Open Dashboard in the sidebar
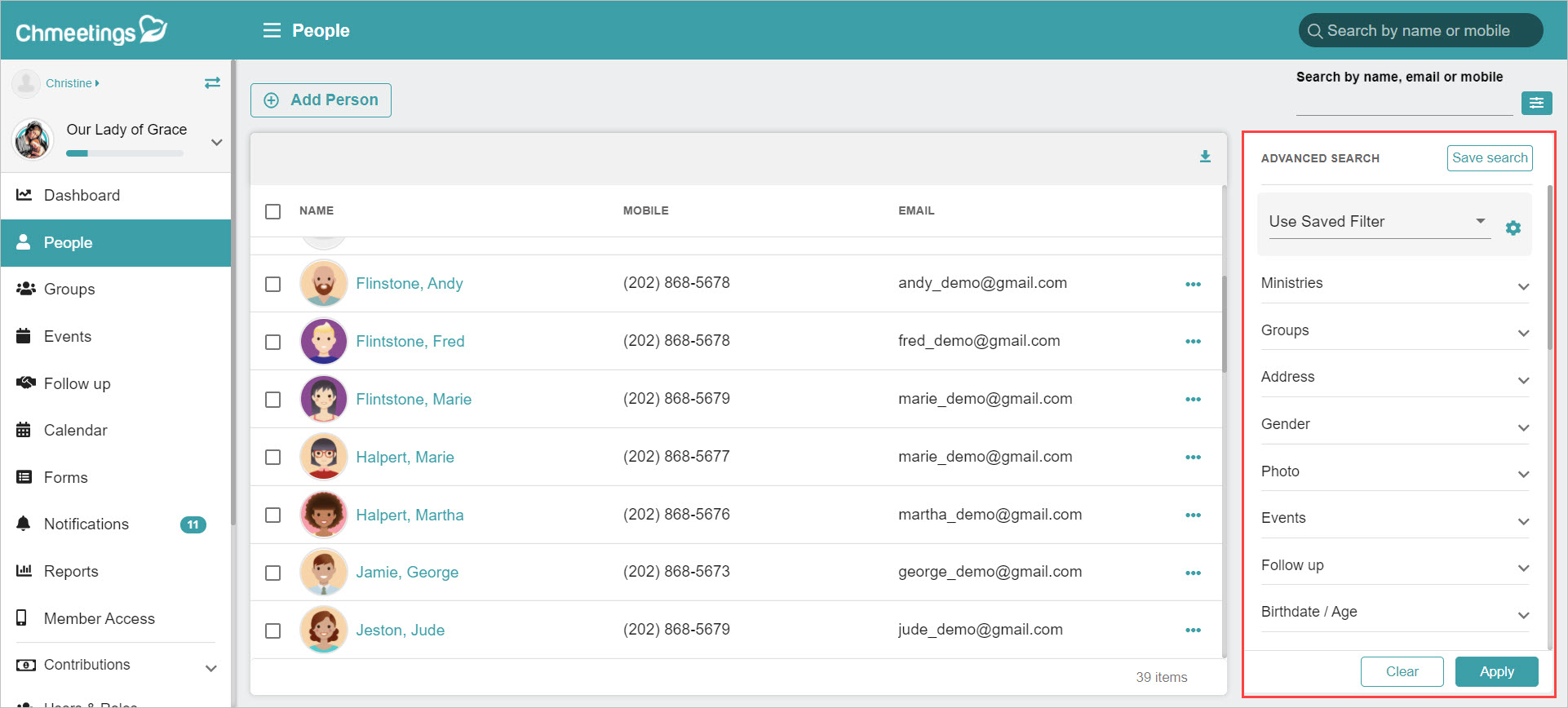 pyautogui.click(x=116, y=195)
